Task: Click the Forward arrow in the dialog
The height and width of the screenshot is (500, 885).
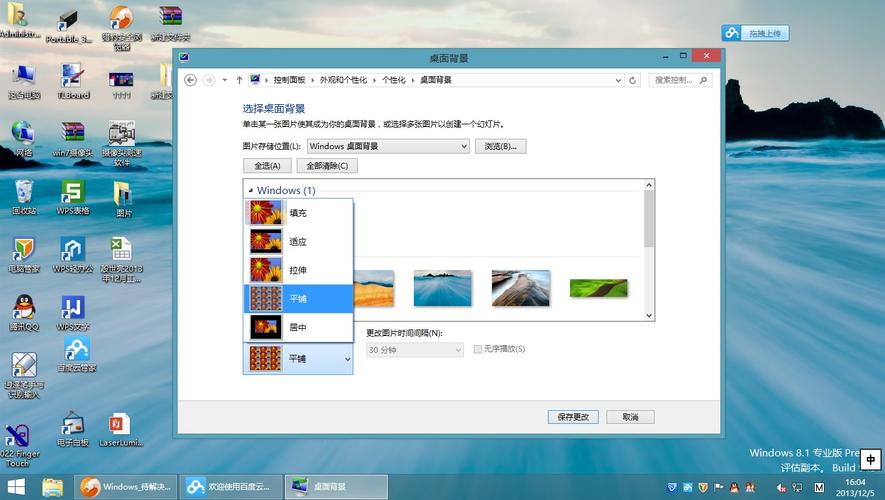Action: [x=209, y=80]
